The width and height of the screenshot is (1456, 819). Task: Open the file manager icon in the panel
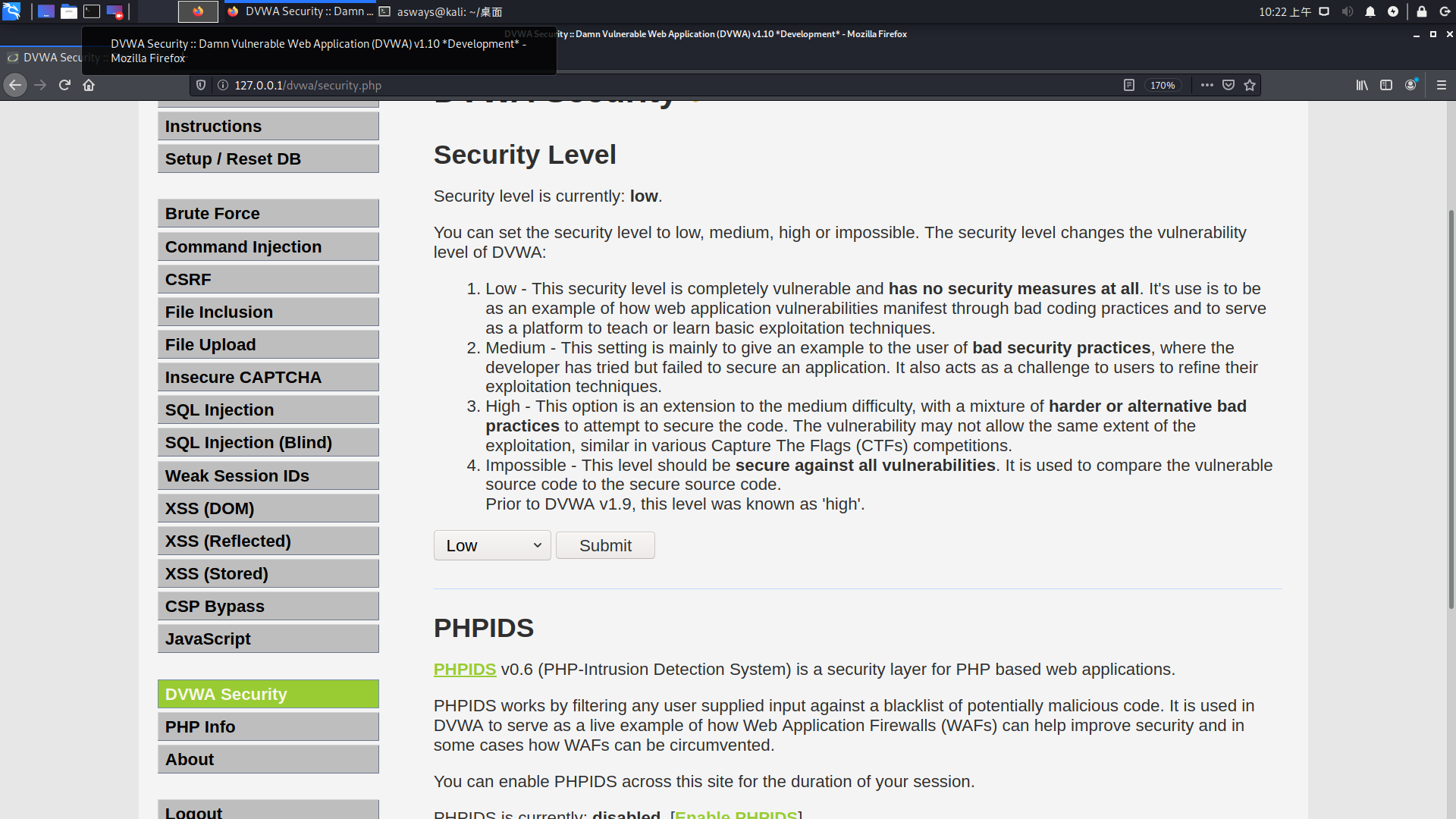click(69, 11)
